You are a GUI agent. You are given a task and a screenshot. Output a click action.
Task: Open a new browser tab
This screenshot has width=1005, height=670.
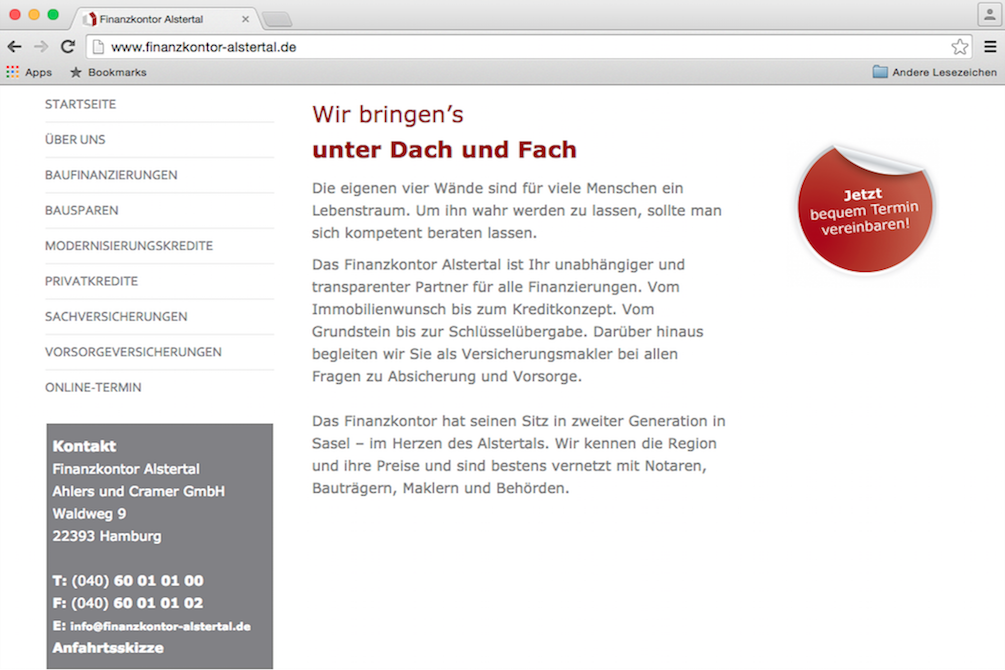pos(278,19)
